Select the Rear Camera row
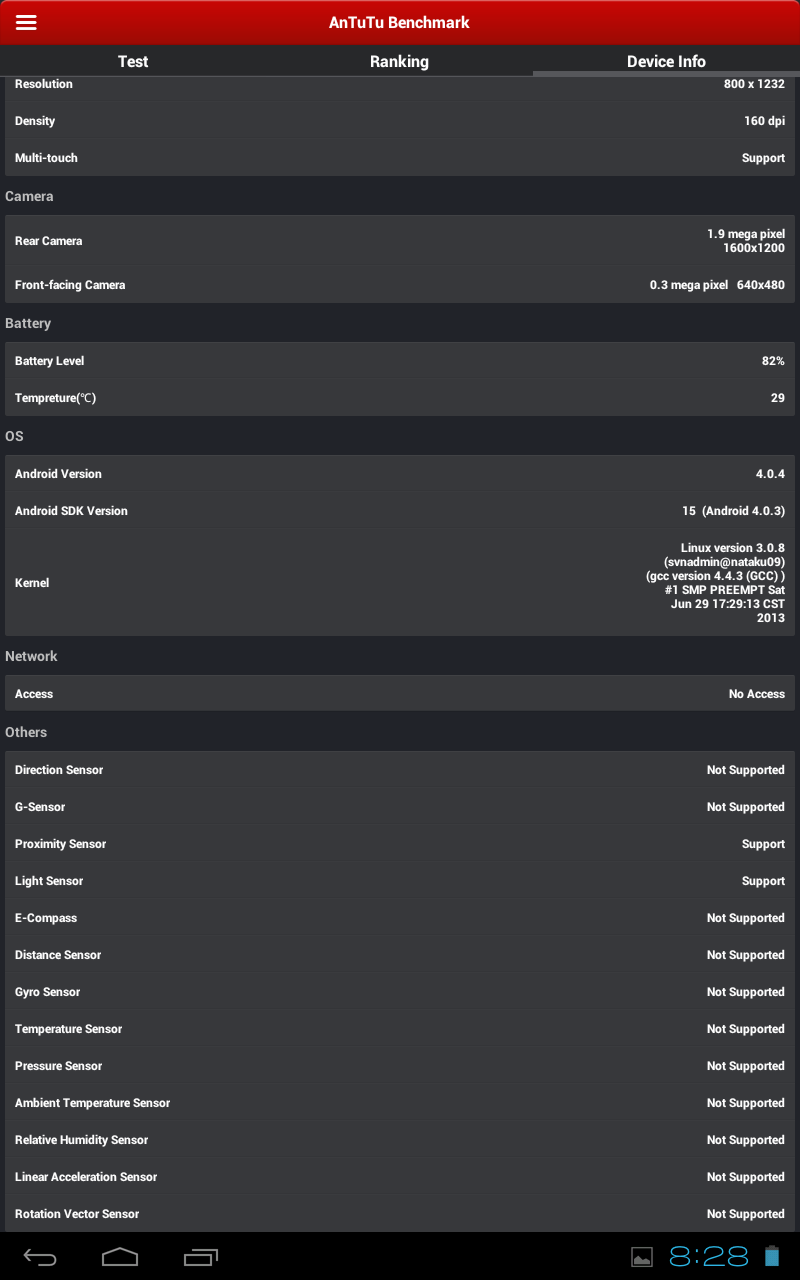The image size is (800, 1280). (400, 241)
